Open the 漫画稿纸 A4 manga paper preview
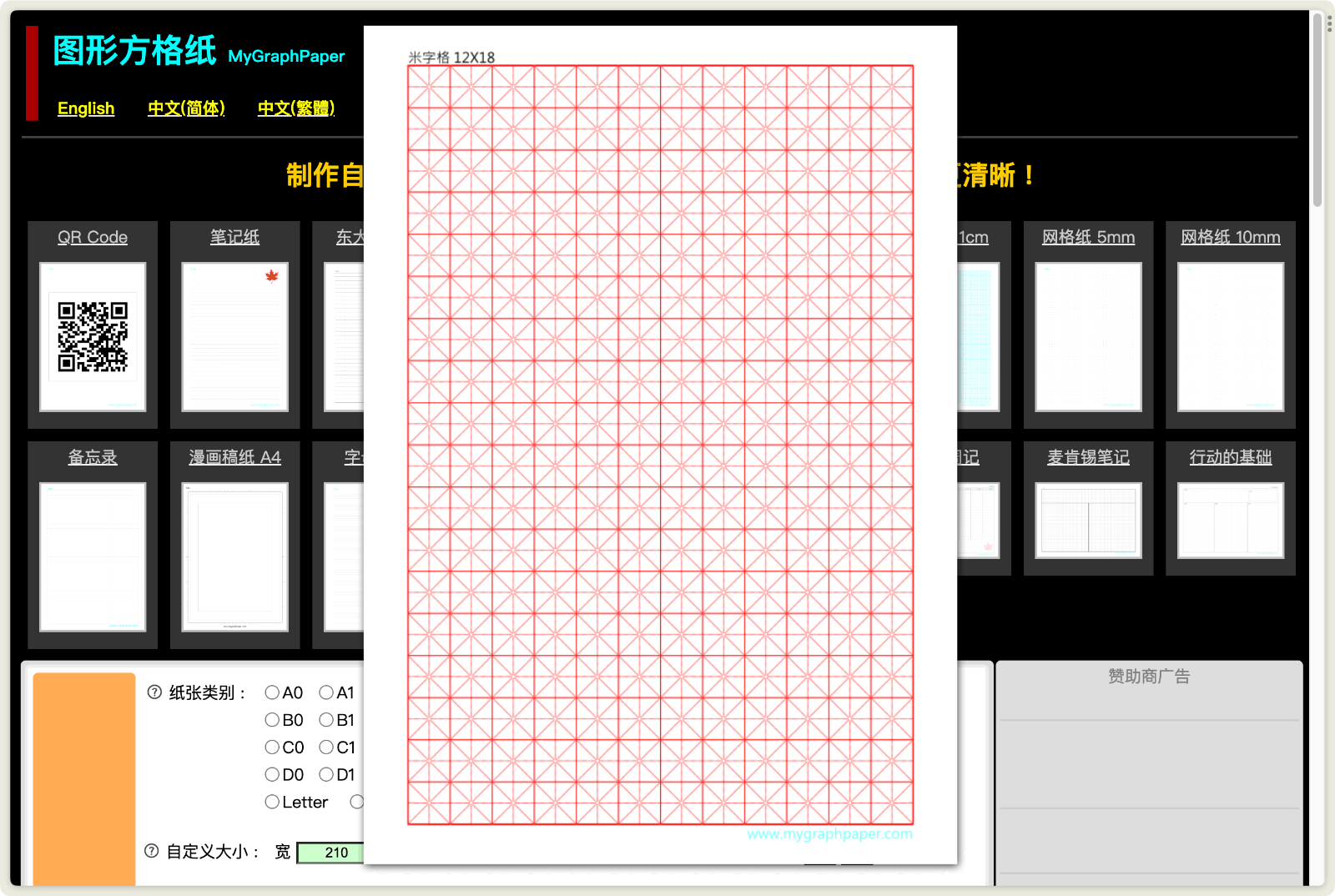 (x=234, y=555)
